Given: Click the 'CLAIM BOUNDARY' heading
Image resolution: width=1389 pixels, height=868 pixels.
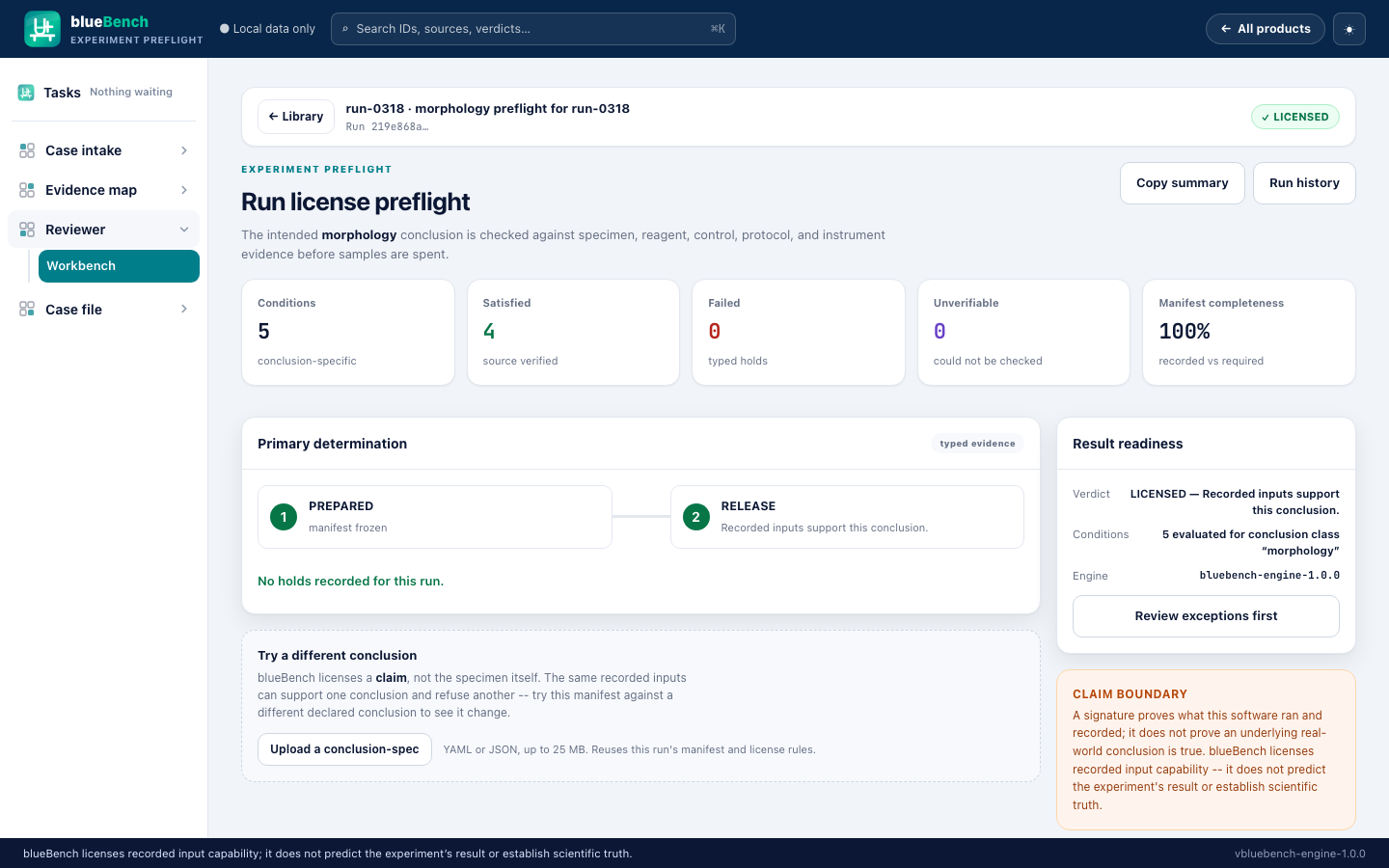Looking at the screenshot, I should 1130,694.
